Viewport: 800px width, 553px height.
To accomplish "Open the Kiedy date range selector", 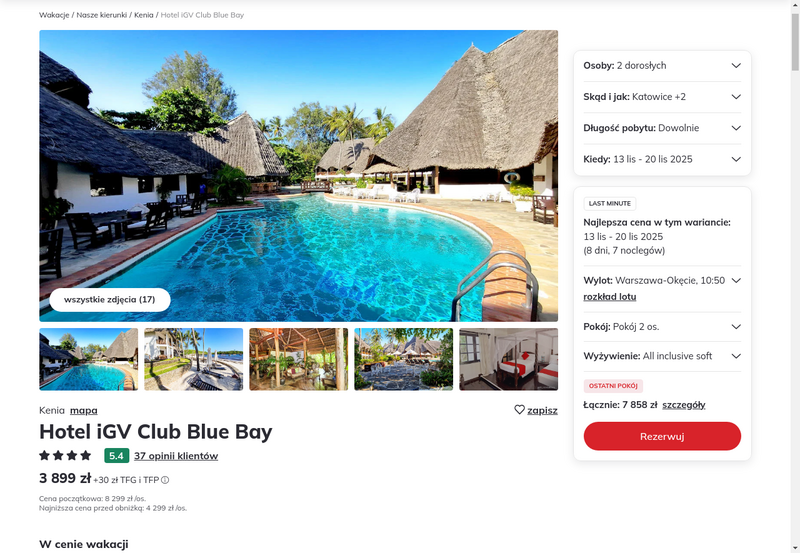I will [x=662, y=159].
